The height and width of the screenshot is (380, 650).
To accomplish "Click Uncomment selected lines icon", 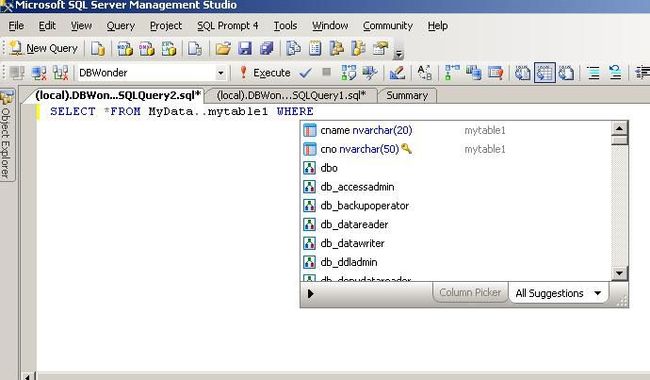I will pos(616,73).
